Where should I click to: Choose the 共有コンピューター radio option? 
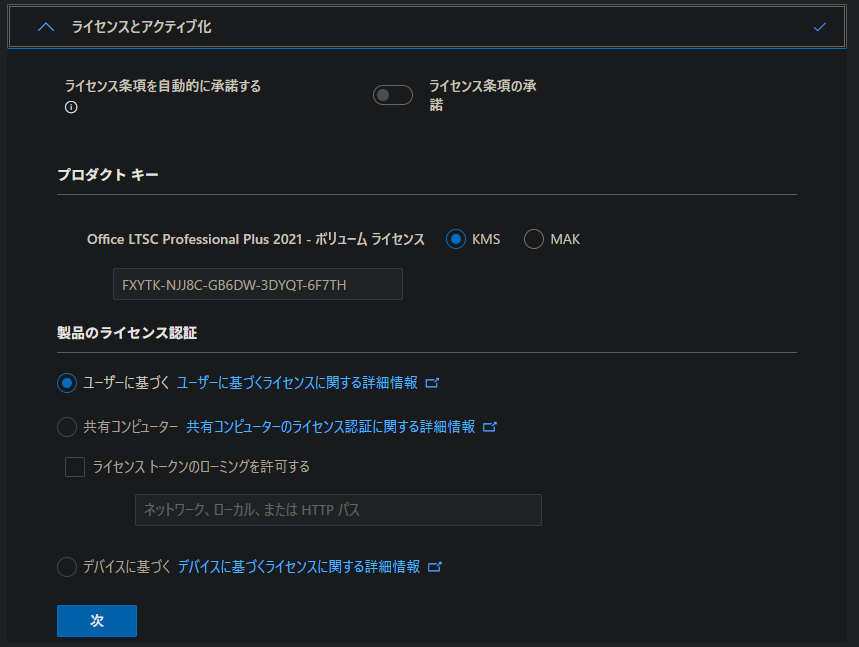[x=67, y=427]
